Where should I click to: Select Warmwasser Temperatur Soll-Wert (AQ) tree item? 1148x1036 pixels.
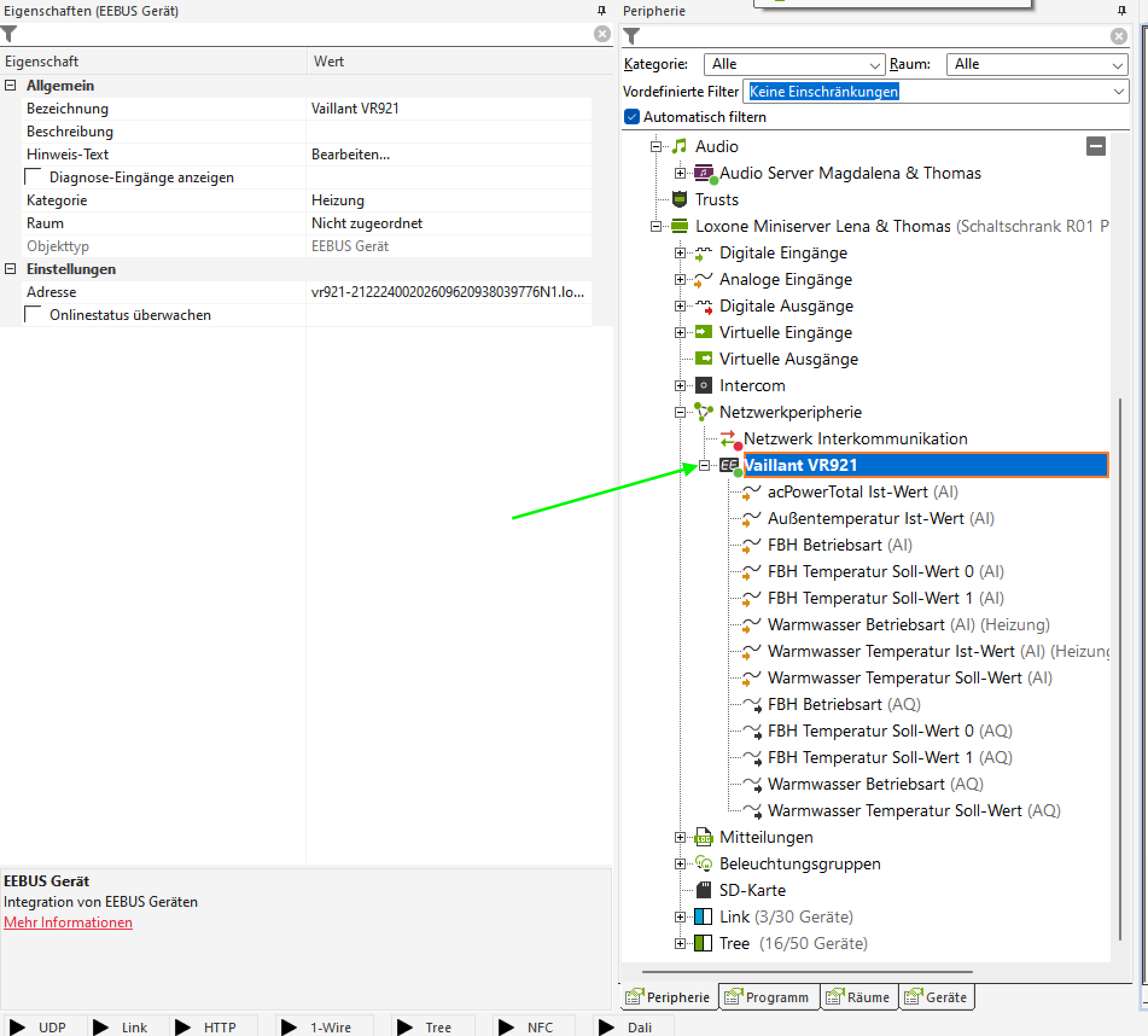click(x=914, y=811)
